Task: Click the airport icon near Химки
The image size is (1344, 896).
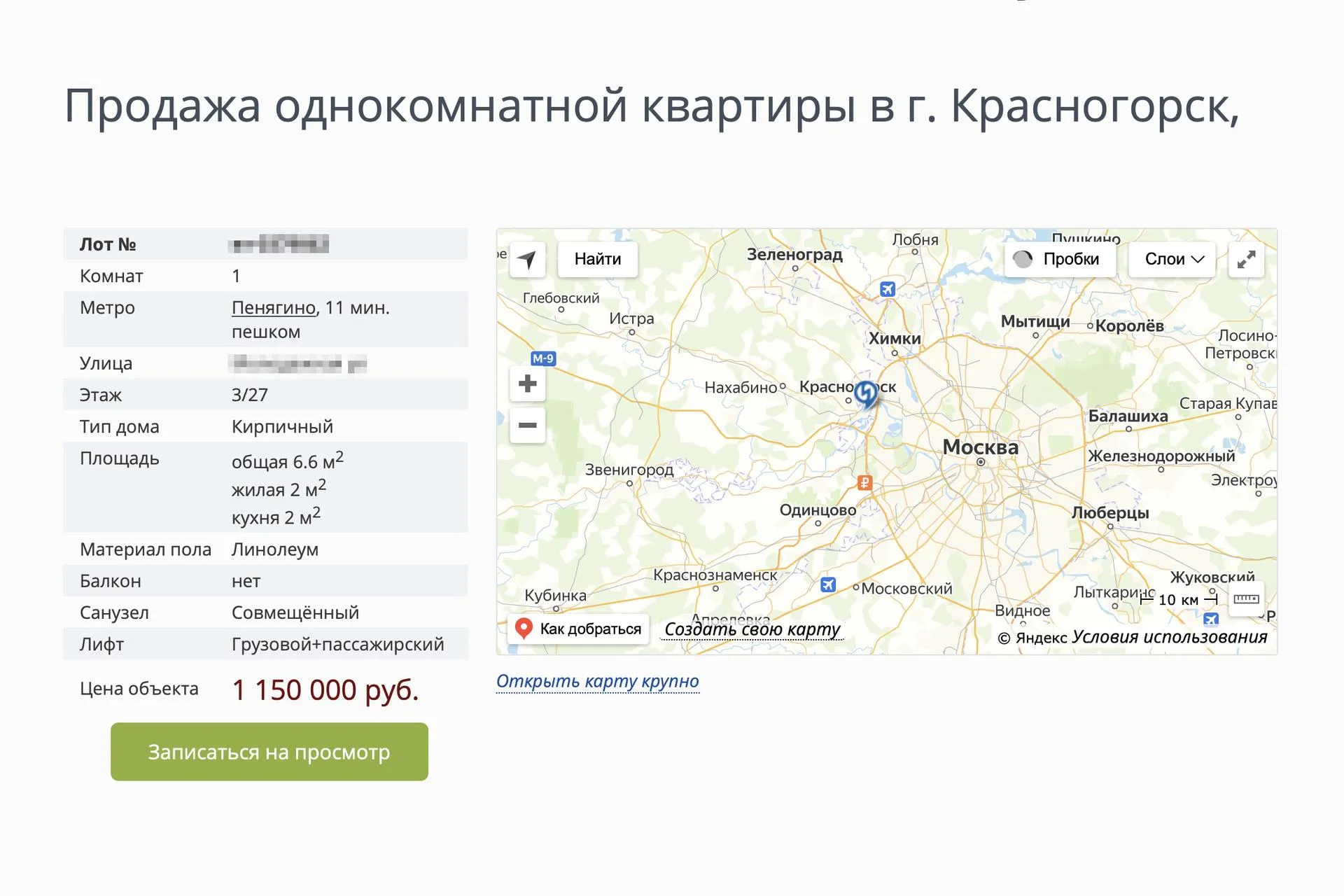Action: (888, 289)
